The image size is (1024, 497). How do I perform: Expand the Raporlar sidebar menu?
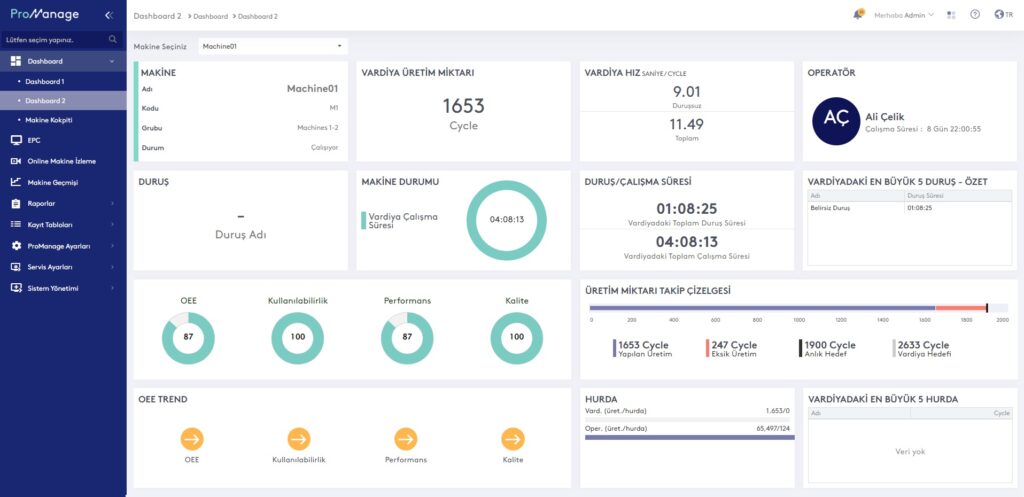[62, 203]
